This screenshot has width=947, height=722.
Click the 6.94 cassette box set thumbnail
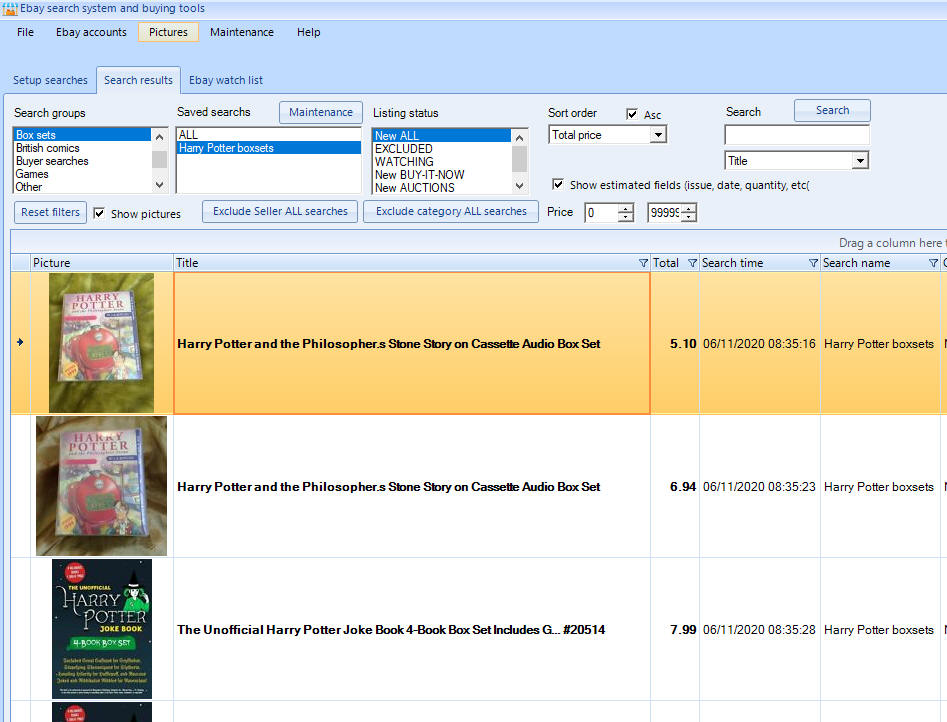click(101, 486)
